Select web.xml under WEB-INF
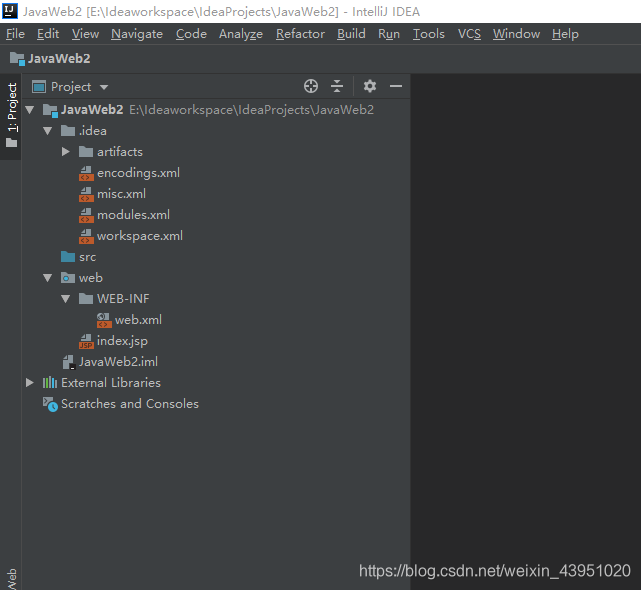This screenshot has width=641, height=590. [138, 320]
